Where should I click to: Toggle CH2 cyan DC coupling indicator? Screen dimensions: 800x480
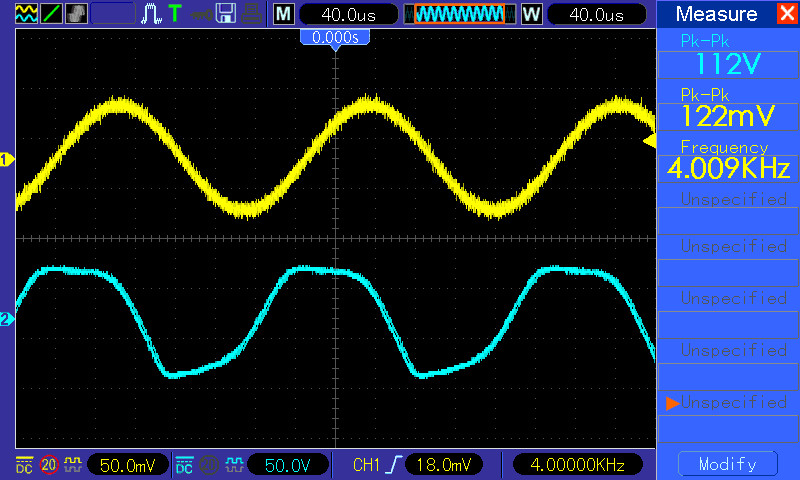click(184, 465)
